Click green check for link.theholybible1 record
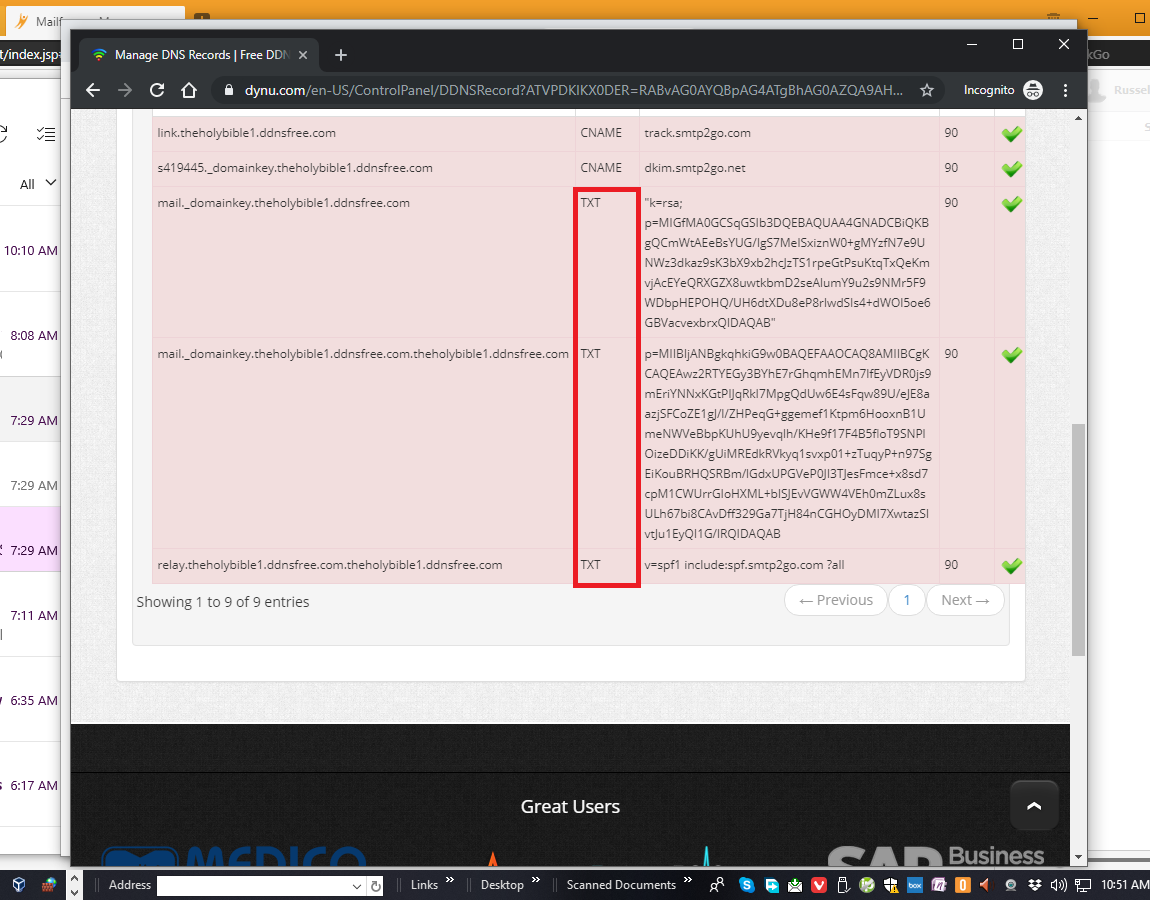Image resolution: width=1150 pixels, height=900 pixels. (1011, 134)
